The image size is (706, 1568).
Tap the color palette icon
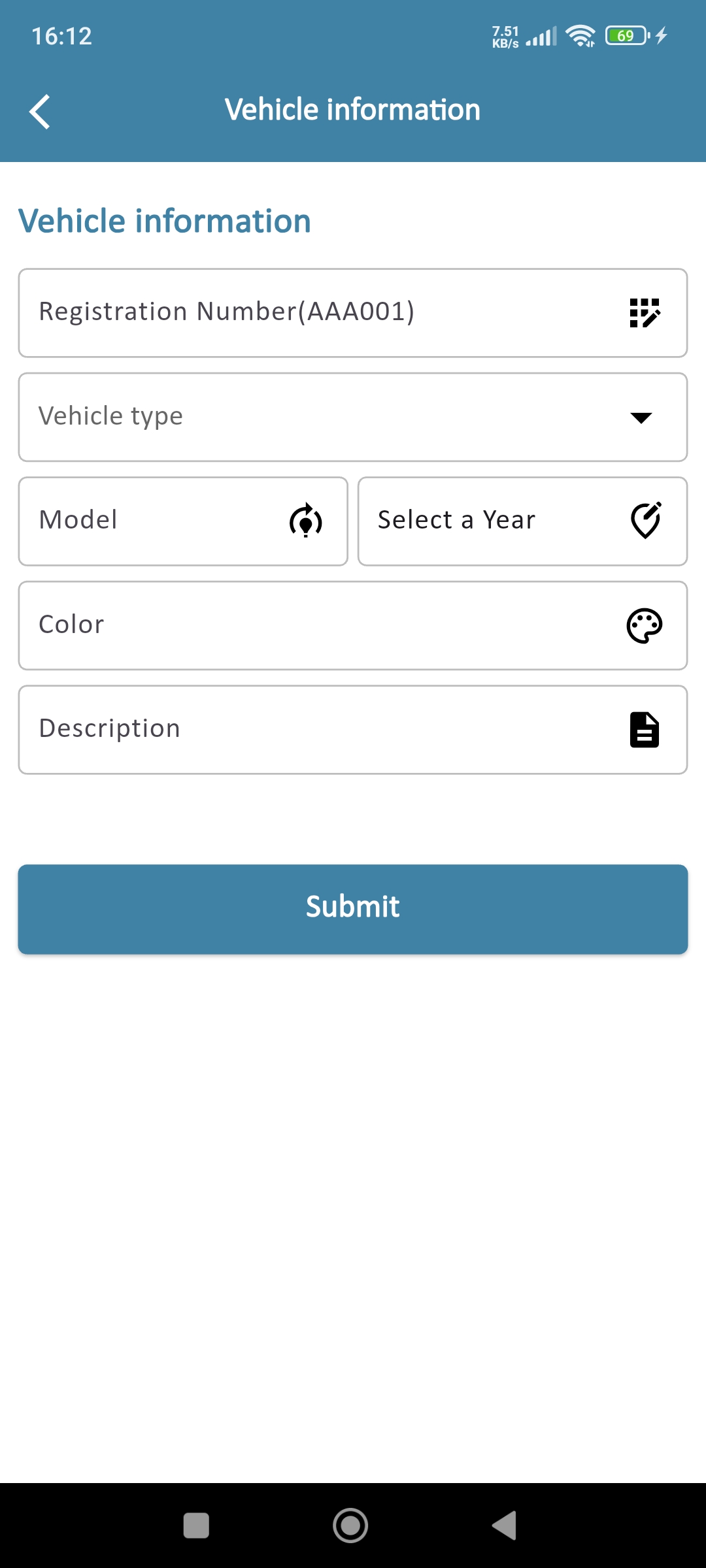click(x=645, y=626)
